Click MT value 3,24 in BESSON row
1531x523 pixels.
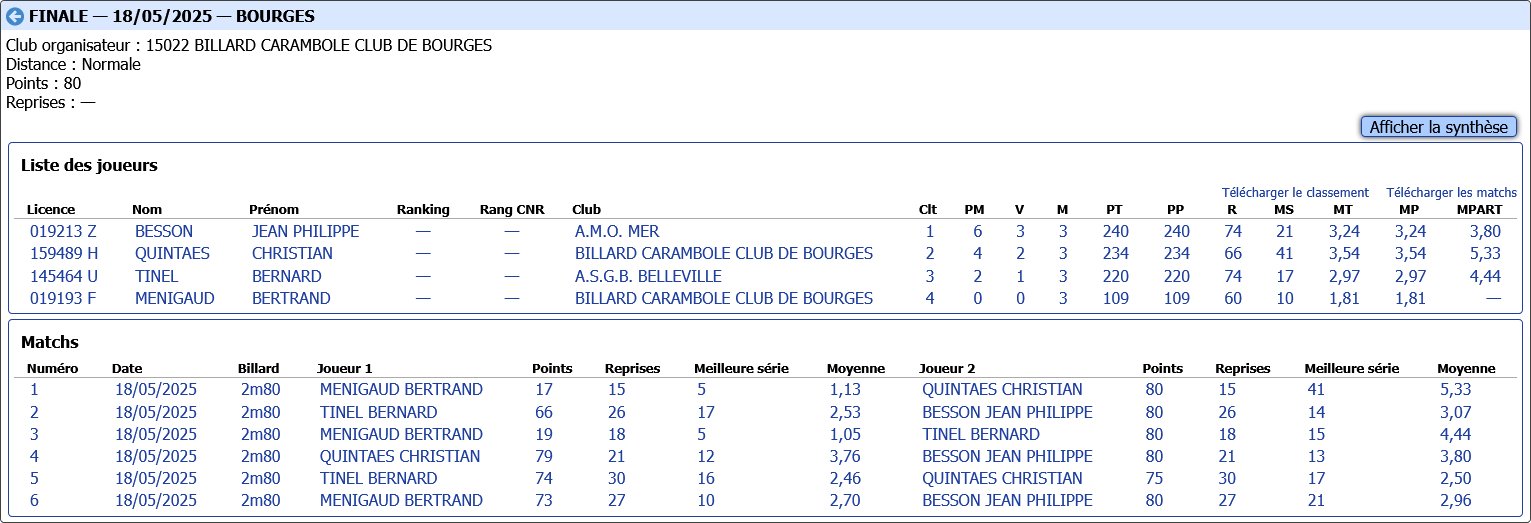[1344, 231]
